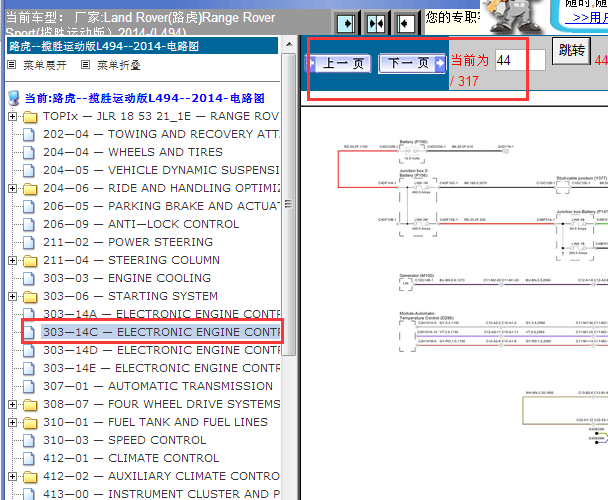Click 上一页 previous page button

click(x=338, y=63)
